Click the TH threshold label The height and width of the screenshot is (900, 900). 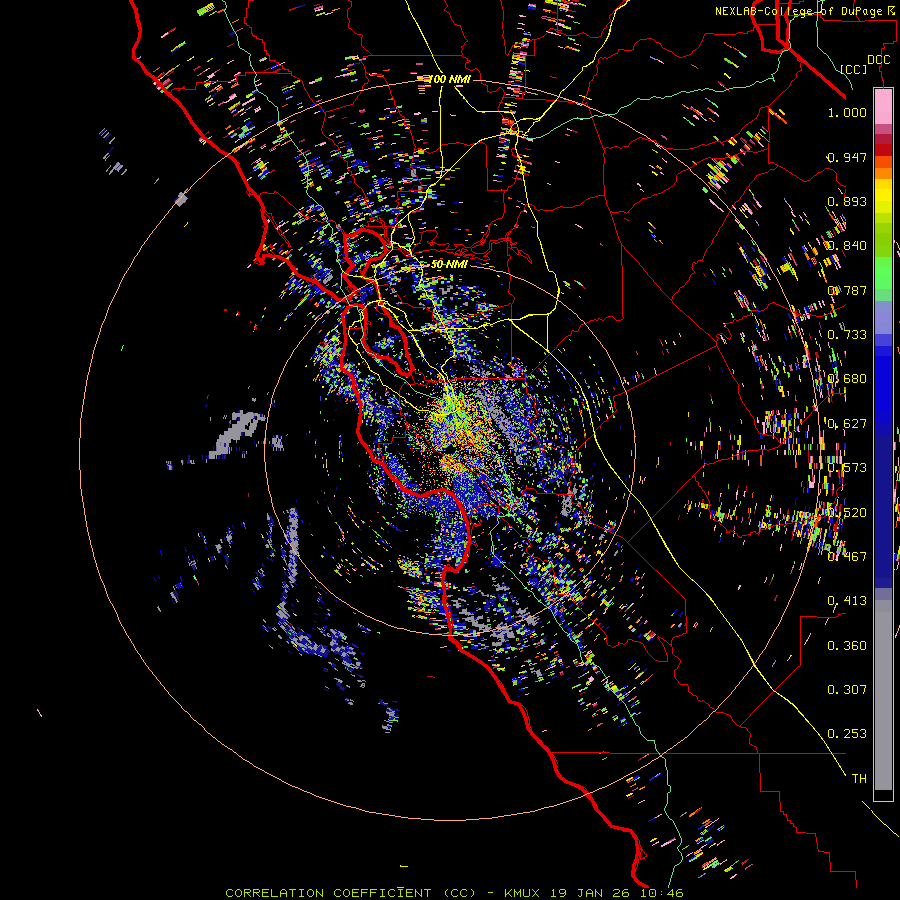pos(859,779)
